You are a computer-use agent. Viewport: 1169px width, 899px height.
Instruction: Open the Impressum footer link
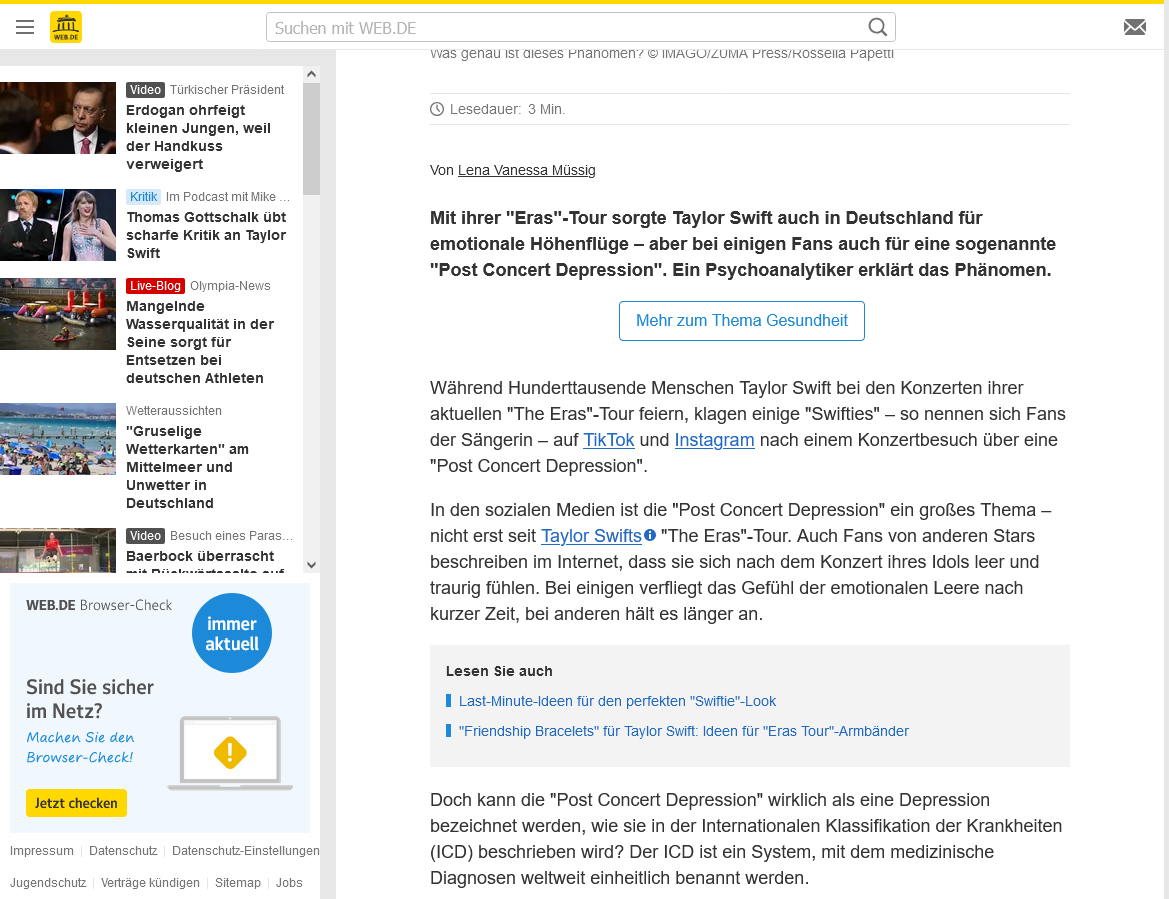[x=42, y=851]
